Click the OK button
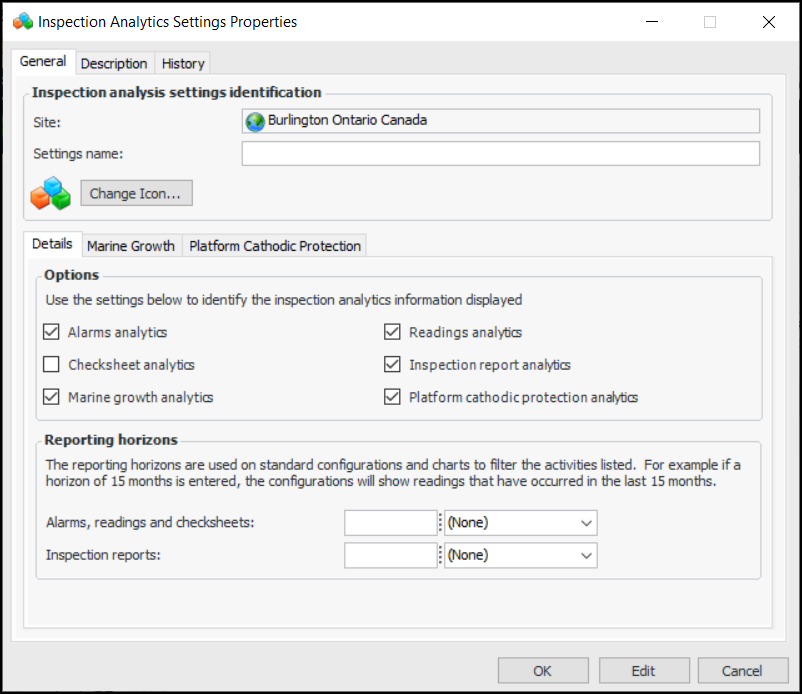The height and width of the screenshot is (694, 802). click(542, 671)
